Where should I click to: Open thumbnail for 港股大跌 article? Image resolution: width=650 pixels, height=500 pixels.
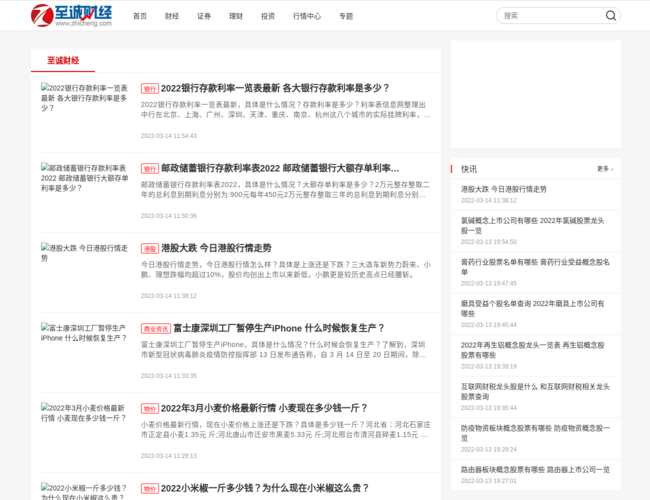(x=85, y=253)
